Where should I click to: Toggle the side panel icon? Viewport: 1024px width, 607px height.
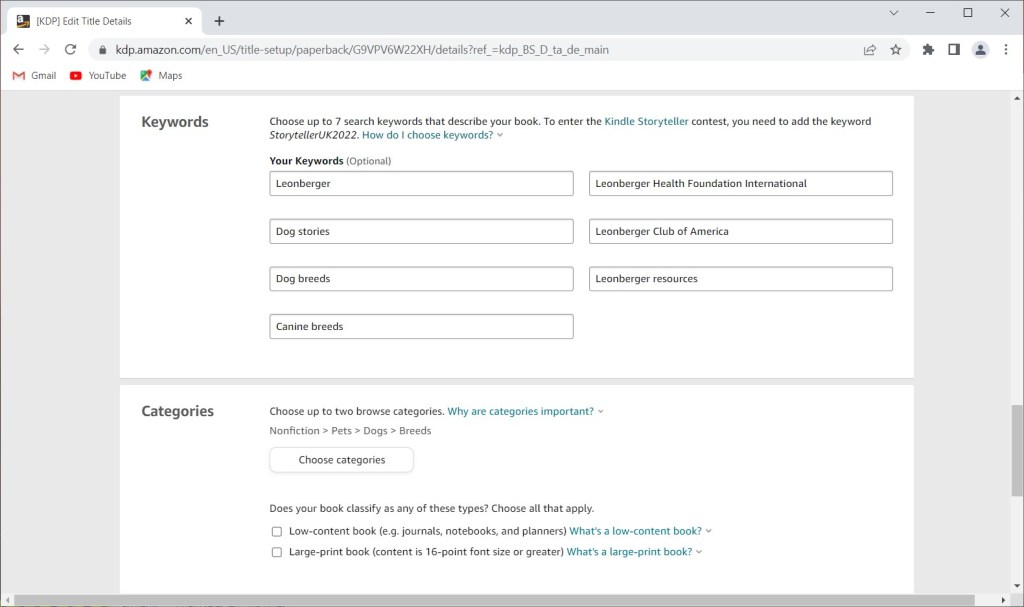[954, 49]
